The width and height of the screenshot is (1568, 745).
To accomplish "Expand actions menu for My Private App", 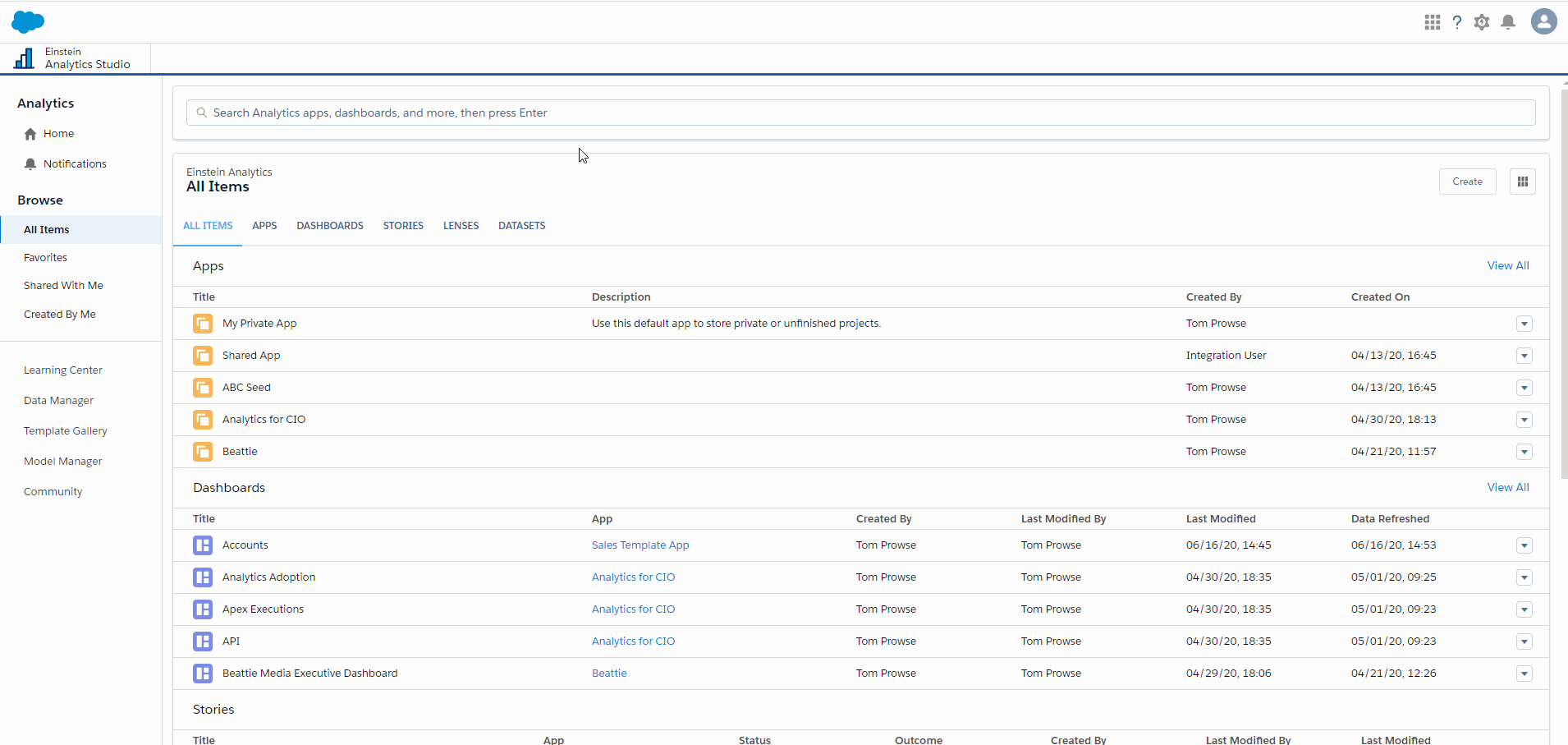I will click(x=1524, y=324).
